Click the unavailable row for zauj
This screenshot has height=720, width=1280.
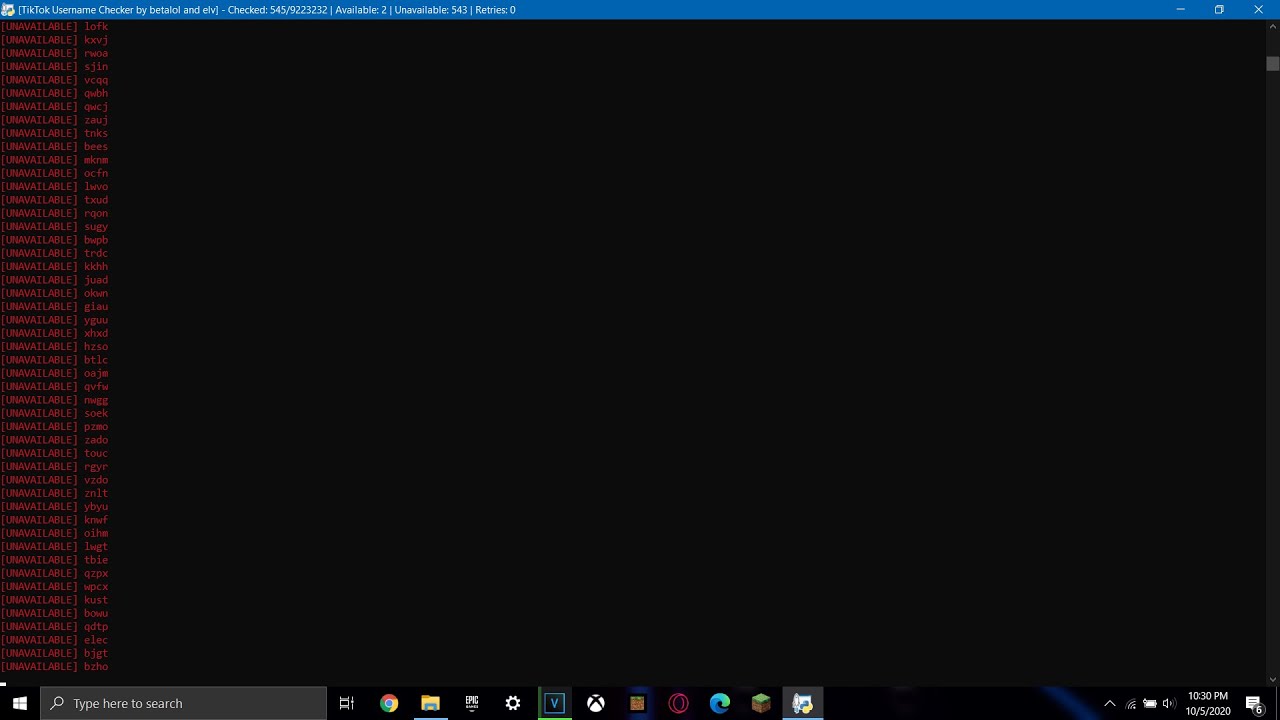click(x=54, y=120)
